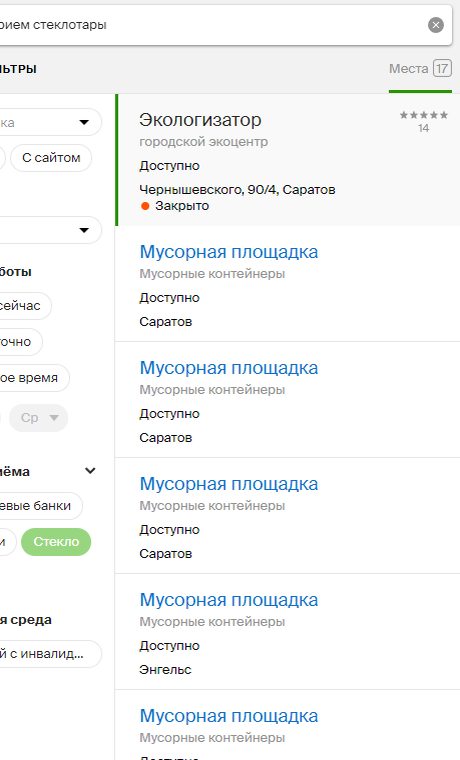
Task: Click the 'Энгельс' location text
Action: click(165, 670)
